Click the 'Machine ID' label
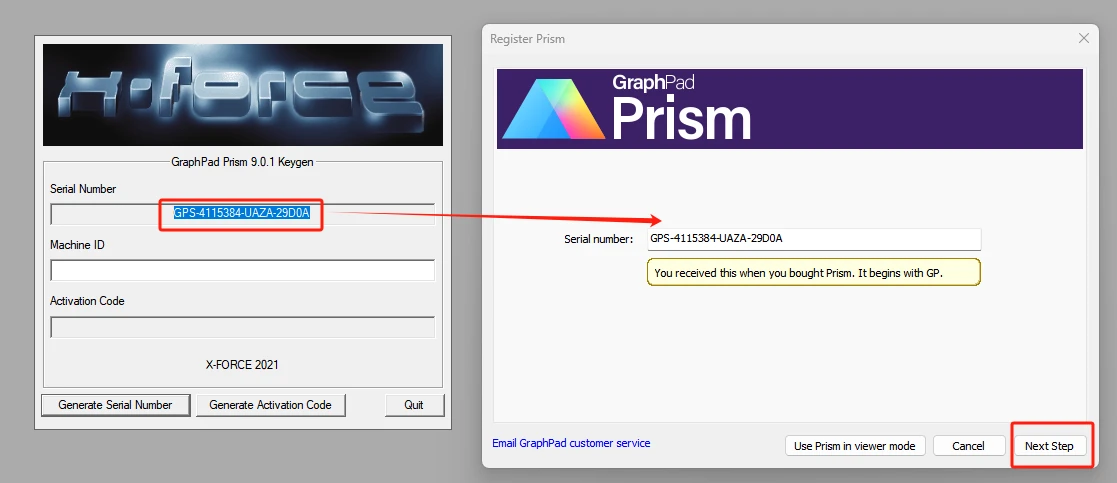 (77, 245)
